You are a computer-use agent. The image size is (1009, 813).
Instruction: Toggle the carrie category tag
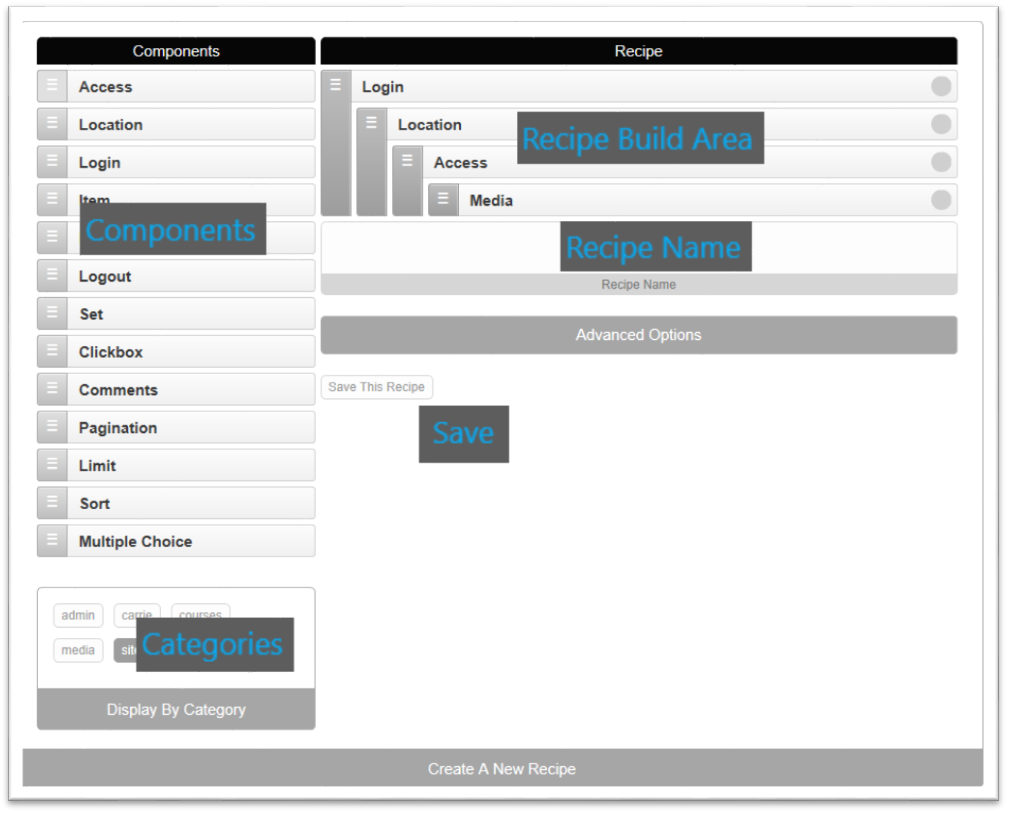(x=136, y=615)
